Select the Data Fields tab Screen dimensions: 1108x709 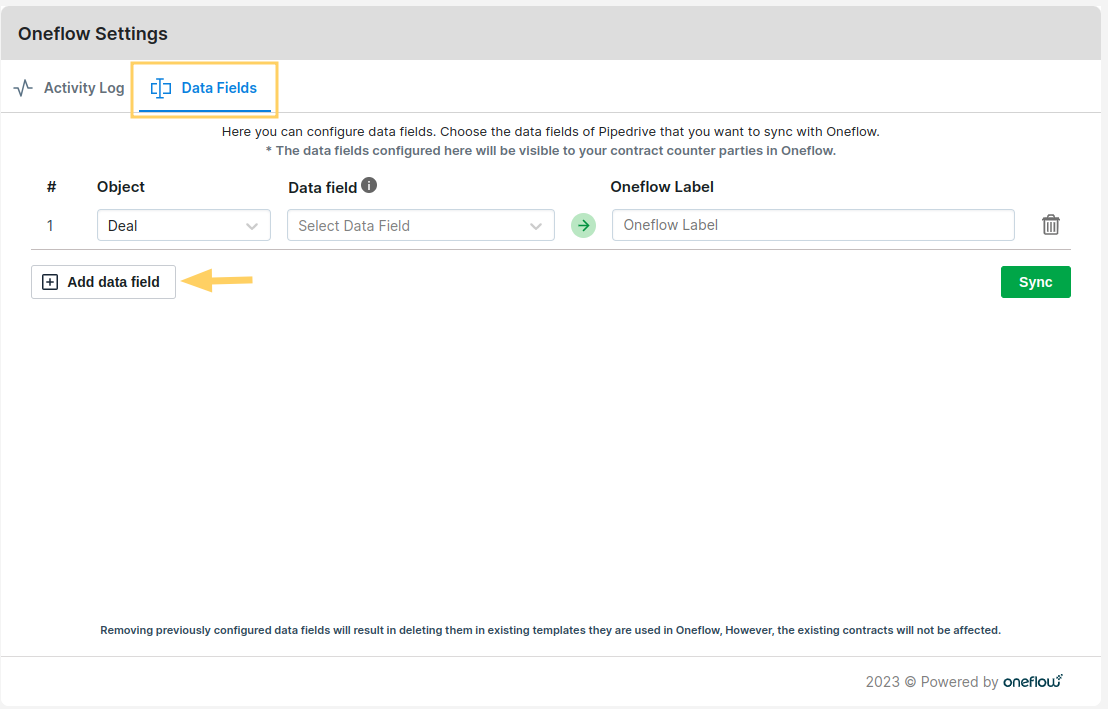click(x=204, y=88)
